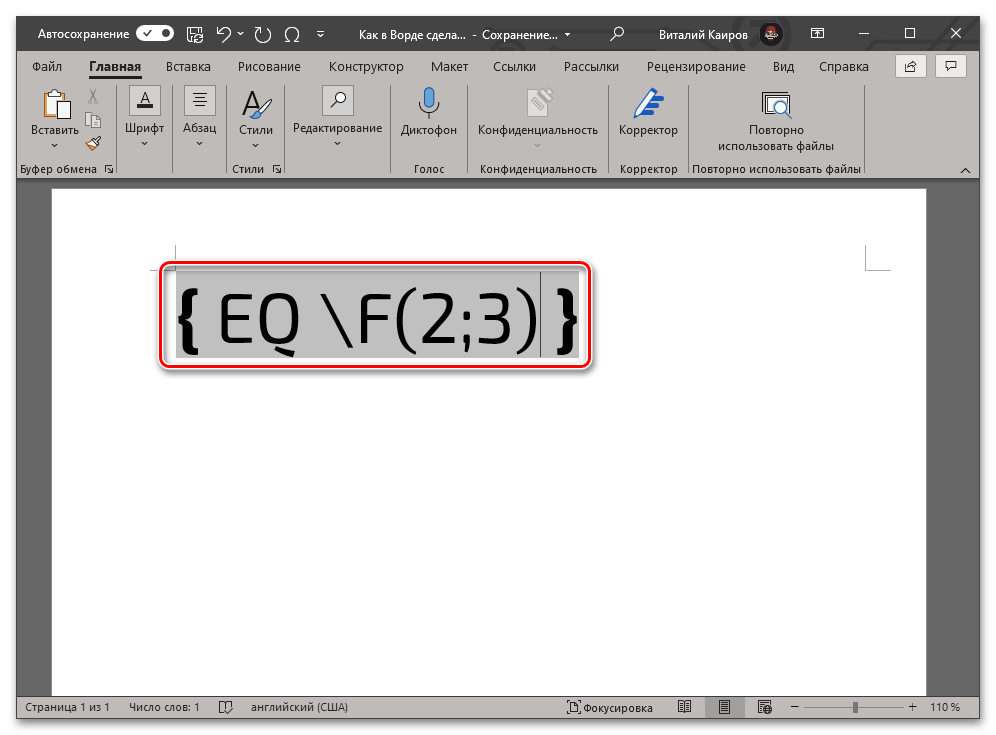Open the Undo history dropdown arrow
The width and height of the screenshot is (996, 735).
coord(241,34)
